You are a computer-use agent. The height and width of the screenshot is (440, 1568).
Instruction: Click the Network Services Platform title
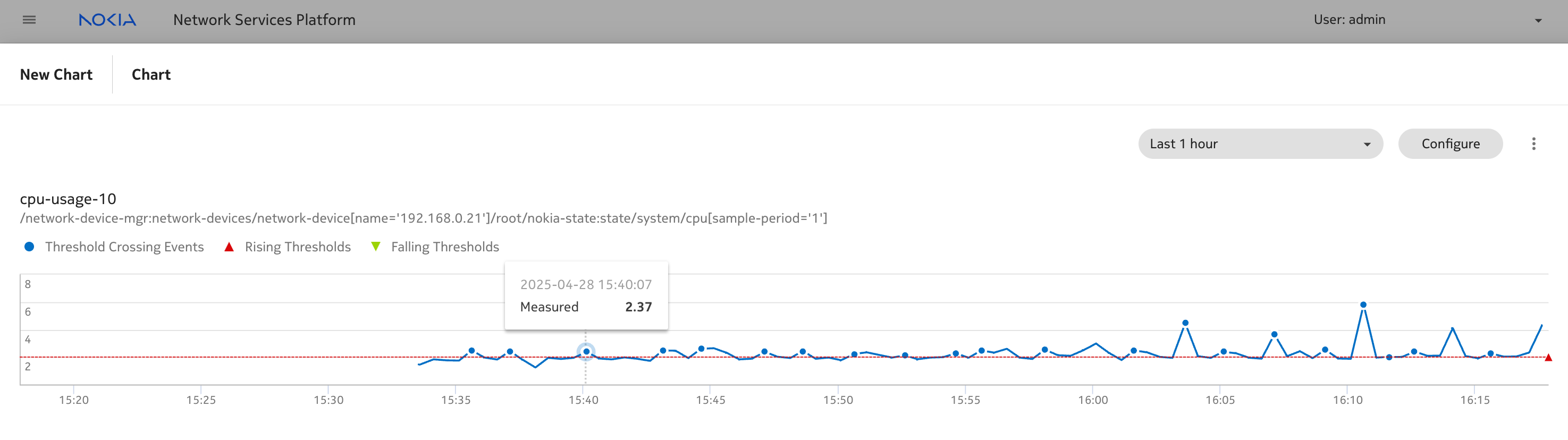[264, 20]
